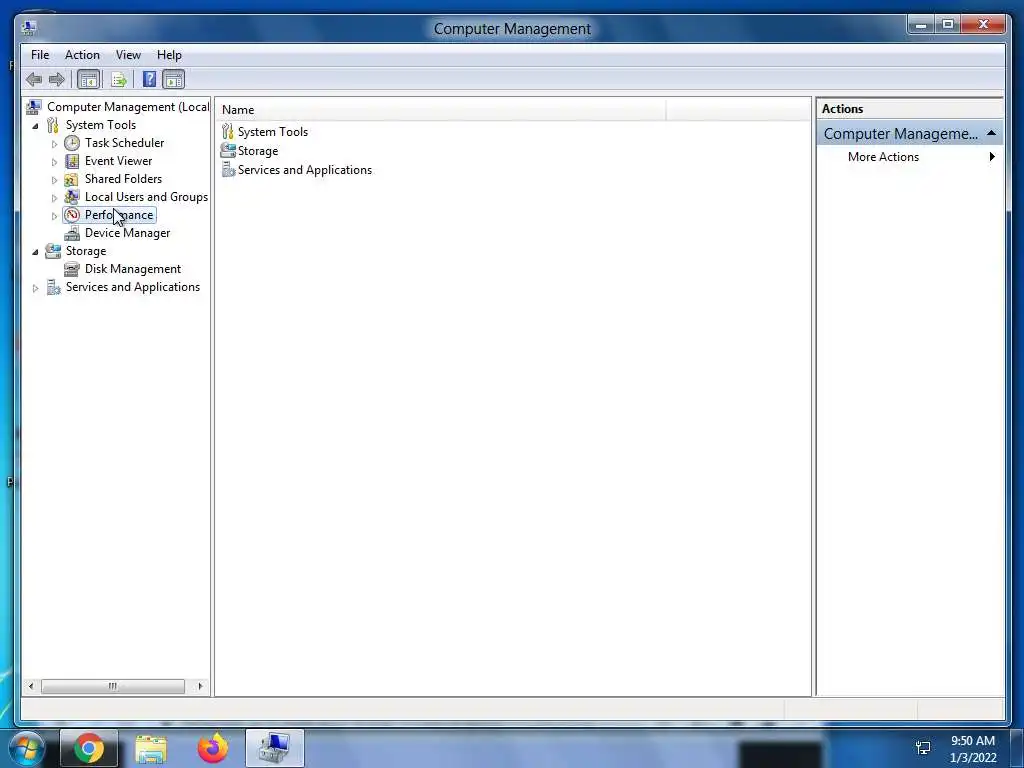Collapse the System Tools node

point(35,125)
